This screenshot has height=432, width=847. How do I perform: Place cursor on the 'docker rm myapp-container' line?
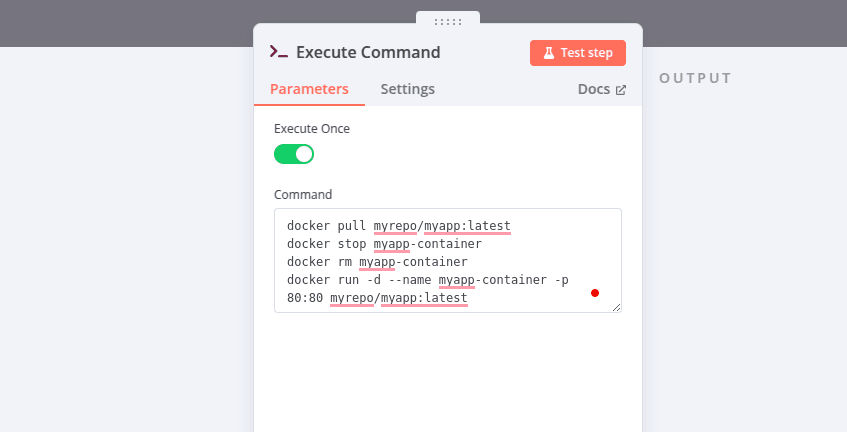click(x=377, y=261)
